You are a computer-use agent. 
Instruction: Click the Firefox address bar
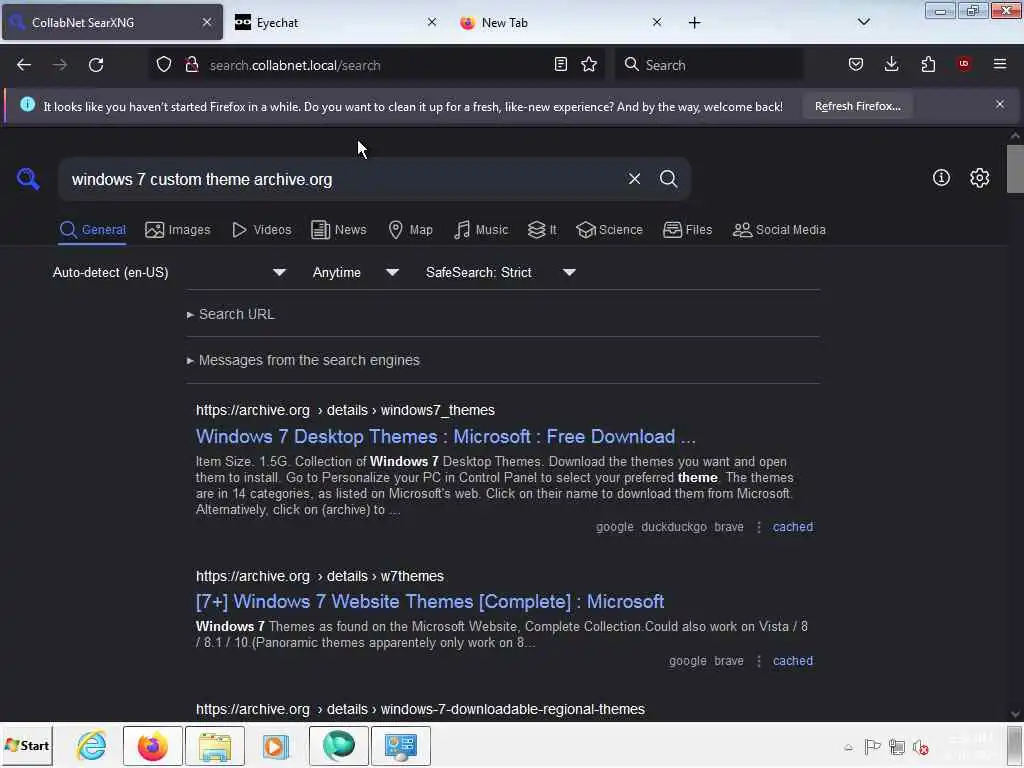[x=376, y=65]
